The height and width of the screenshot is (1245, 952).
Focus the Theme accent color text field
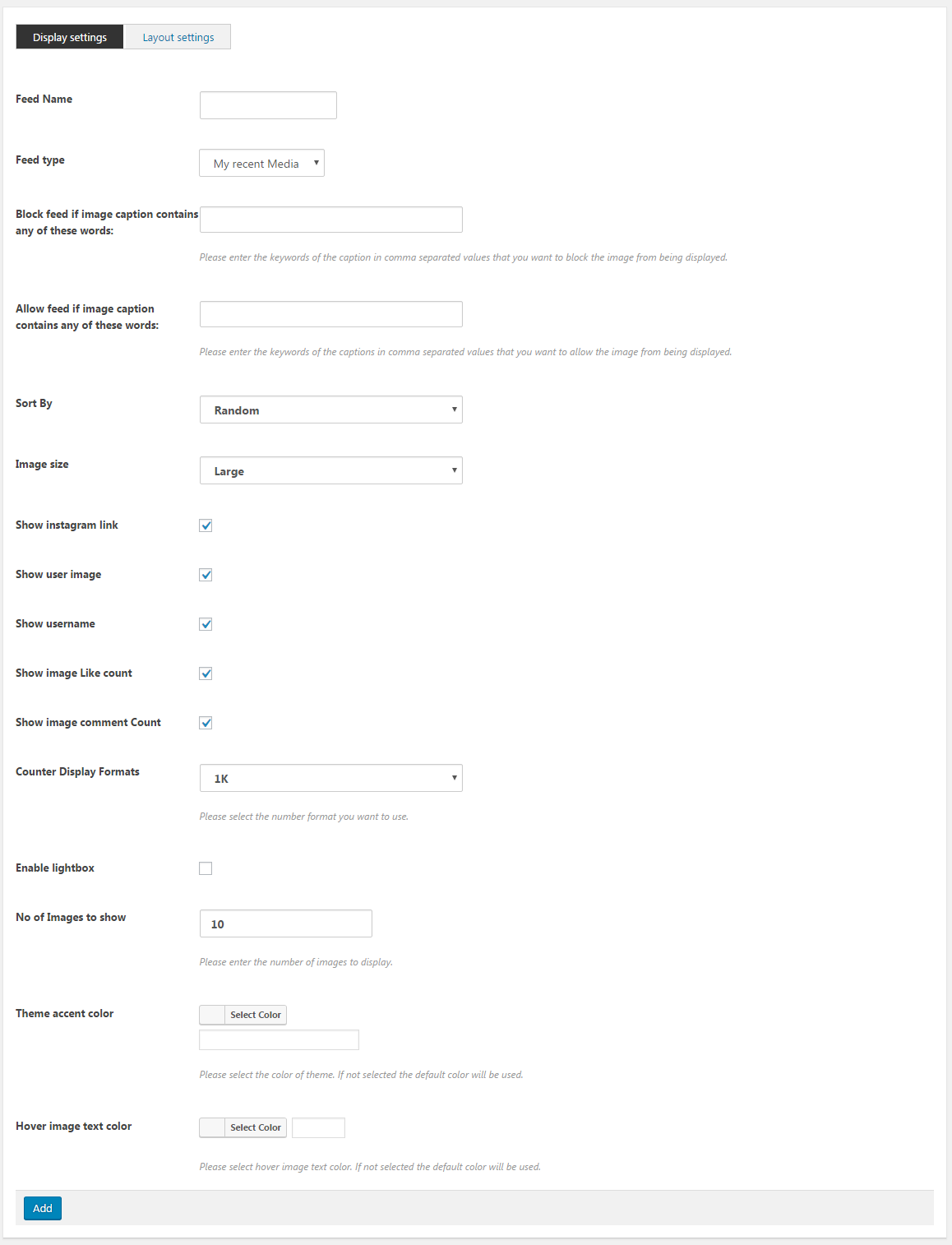click(279, 1040)
